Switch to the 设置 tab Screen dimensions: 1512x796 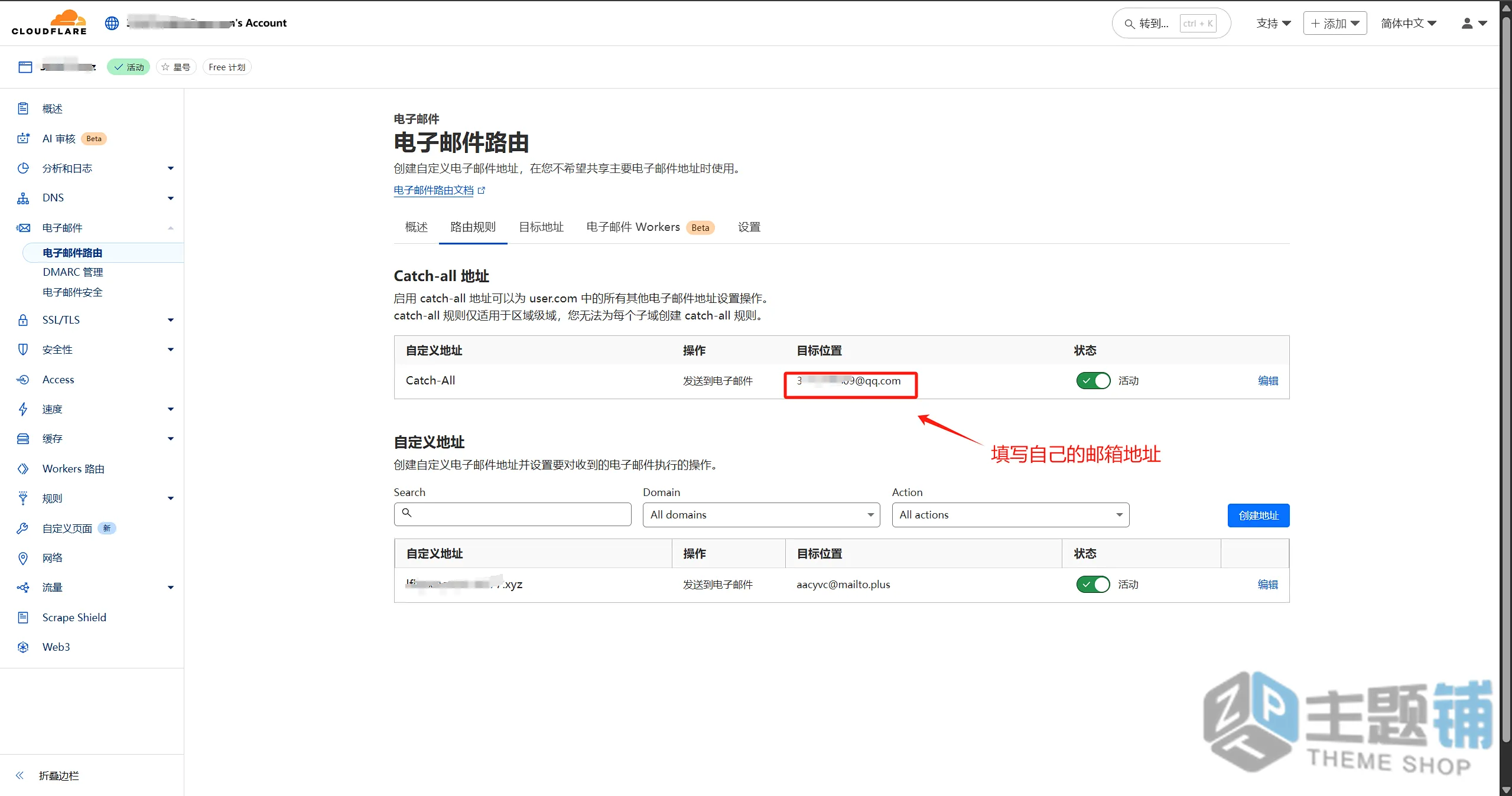pos(749,227)
